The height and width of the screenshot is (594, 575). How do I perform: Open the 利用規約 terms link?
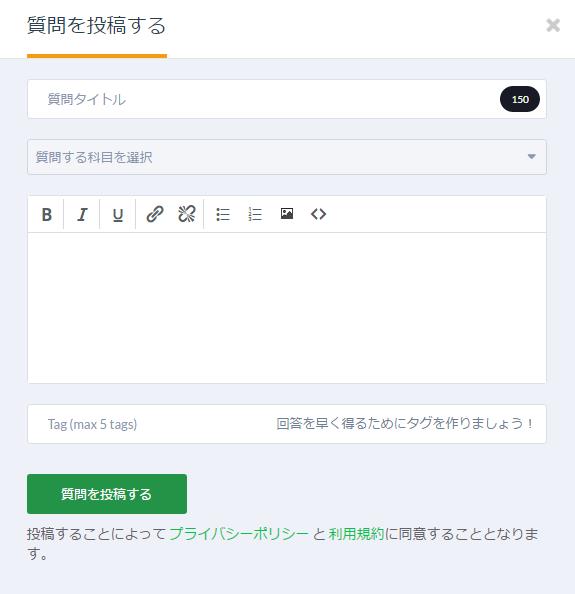(x=356, y=534)
